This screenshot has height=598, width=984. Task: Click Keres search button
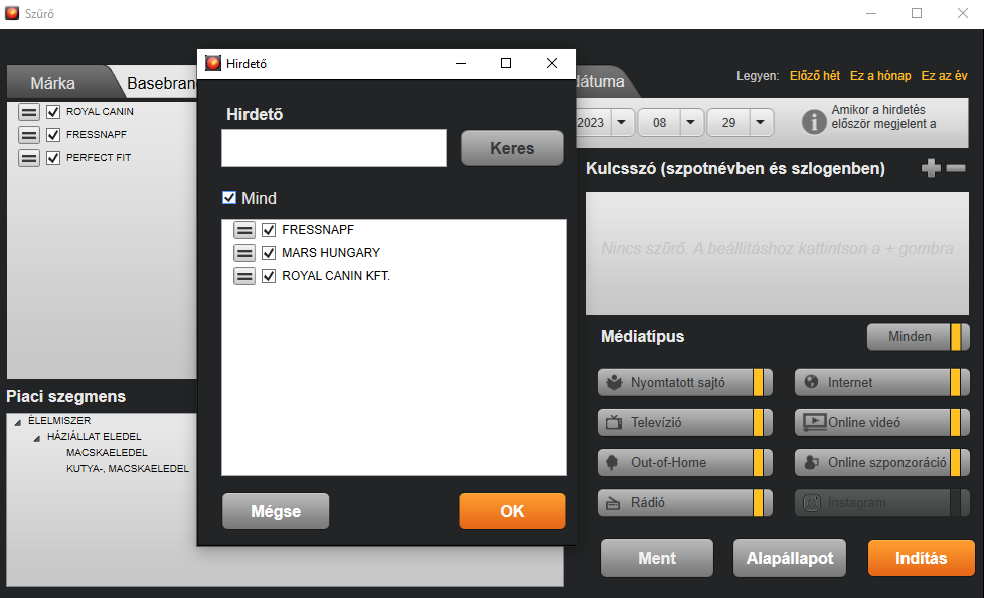click(512, 148)
